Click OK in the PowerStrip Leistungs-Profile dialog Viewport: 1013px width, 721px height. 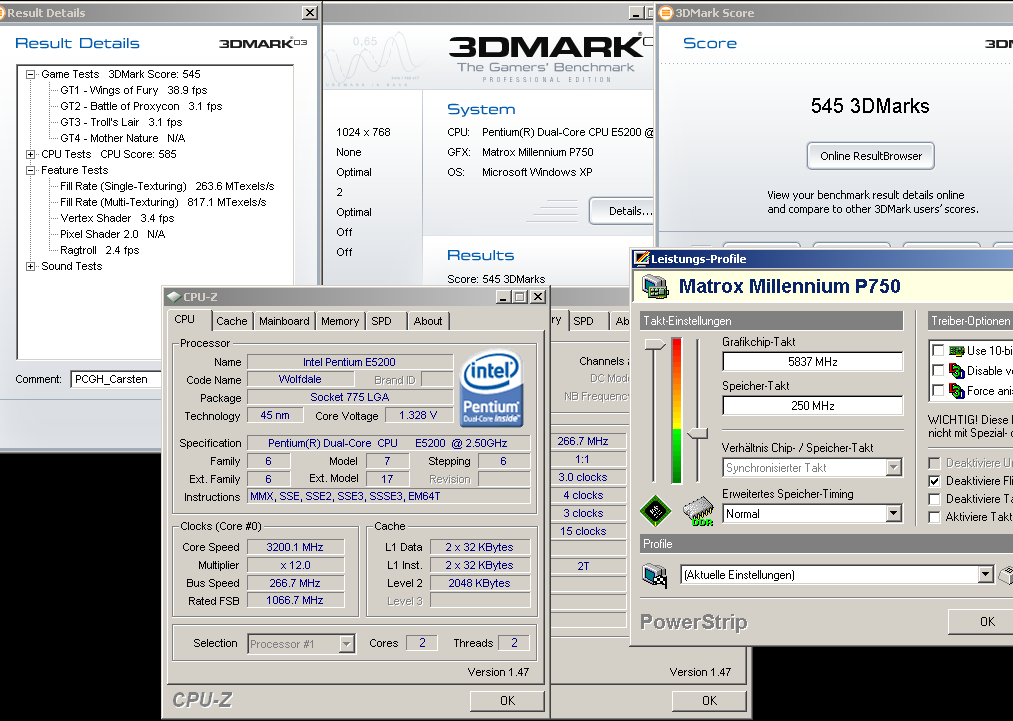(981, 622)
